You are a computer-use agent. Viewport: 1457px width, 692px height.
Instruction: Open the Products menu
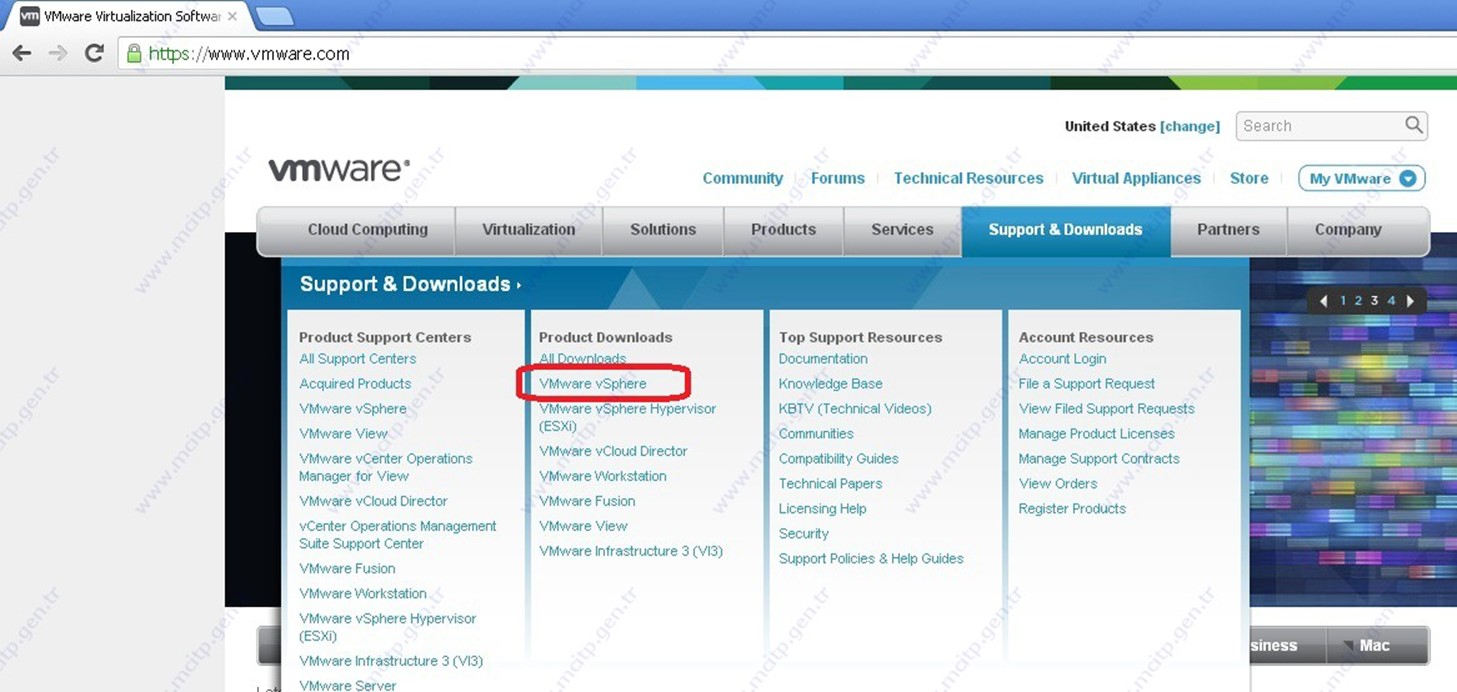click(x=783, y=230)
